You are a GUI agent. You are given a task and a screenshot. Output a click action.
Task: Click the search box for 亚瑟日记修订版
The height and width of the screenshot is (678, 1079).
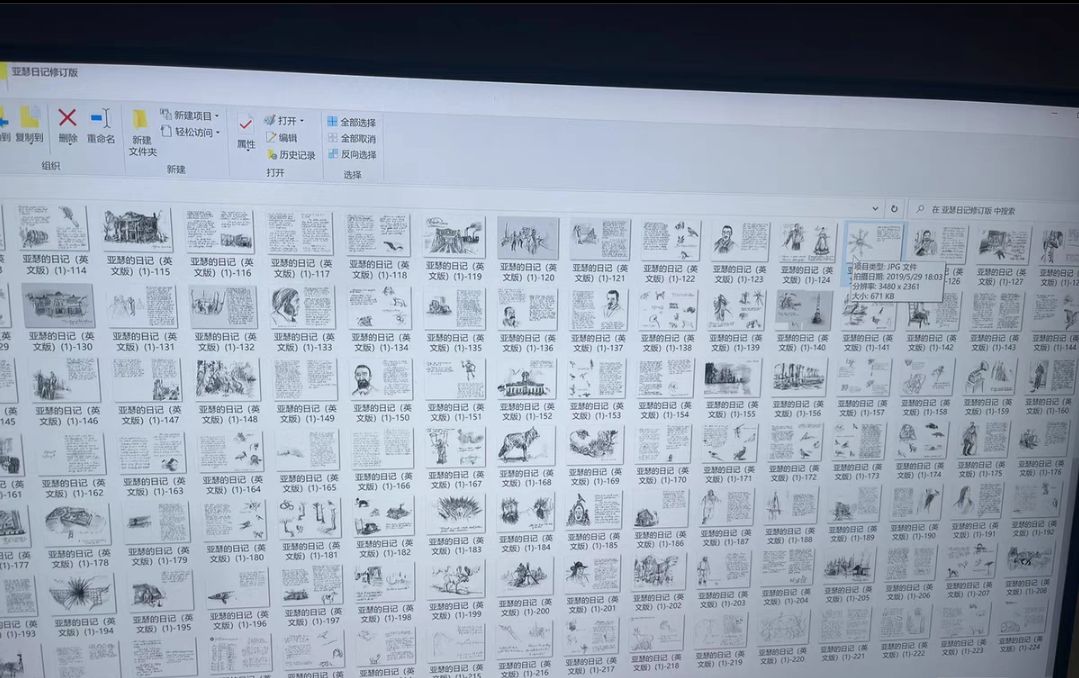click(990, 211)
